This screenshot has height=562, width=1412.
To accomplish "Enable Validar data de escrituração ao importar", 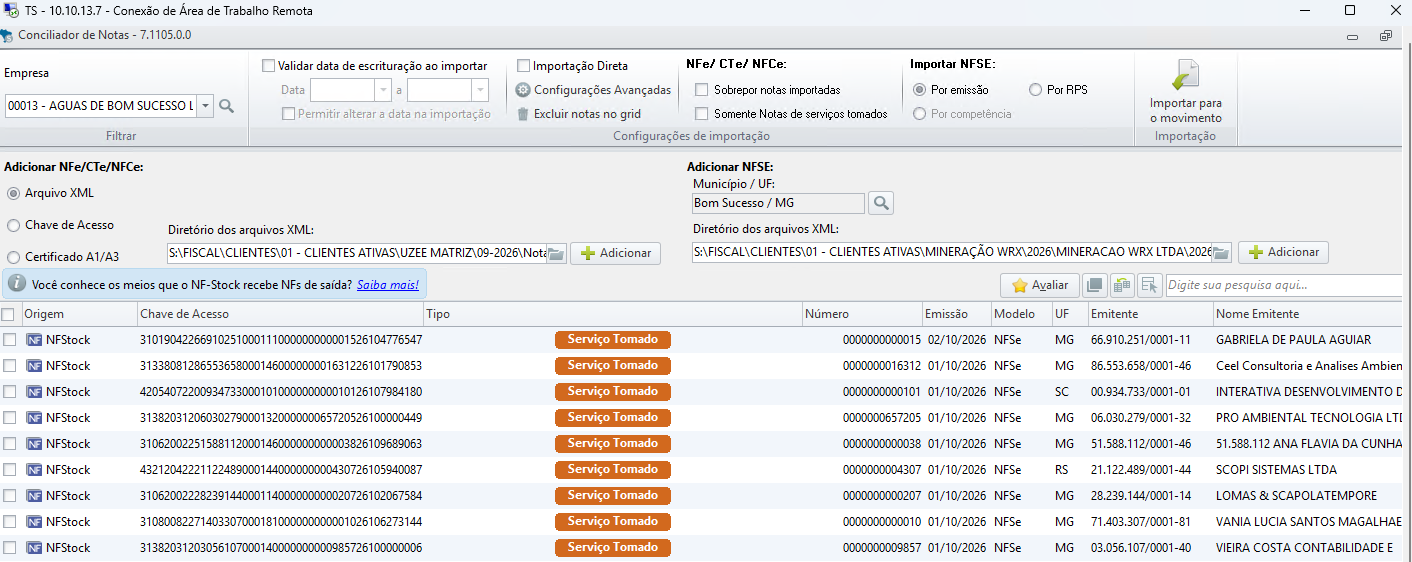I will [x=268, y=66].
